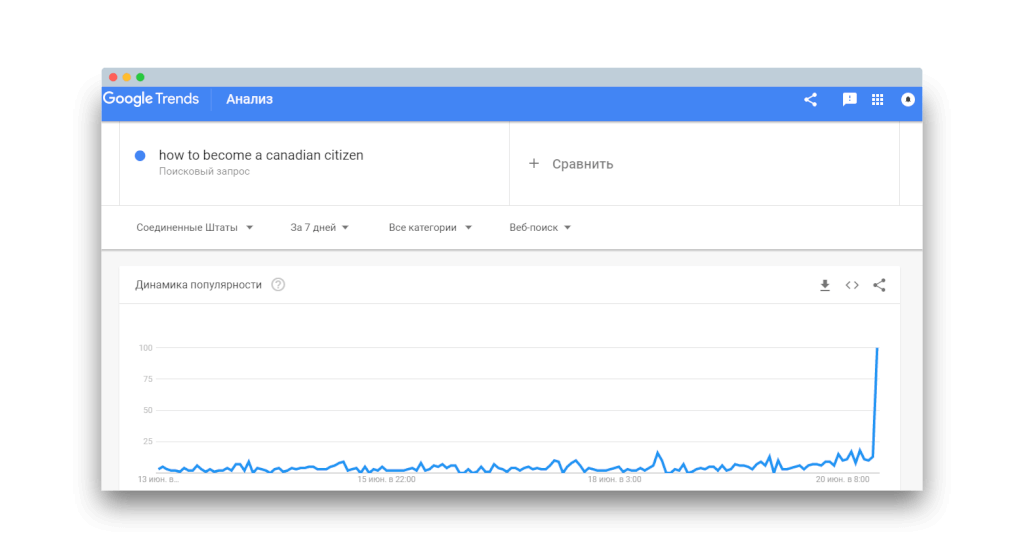Select the Анализ header tab
This screenshot has height=558, width=1024.
click(249, 99)
